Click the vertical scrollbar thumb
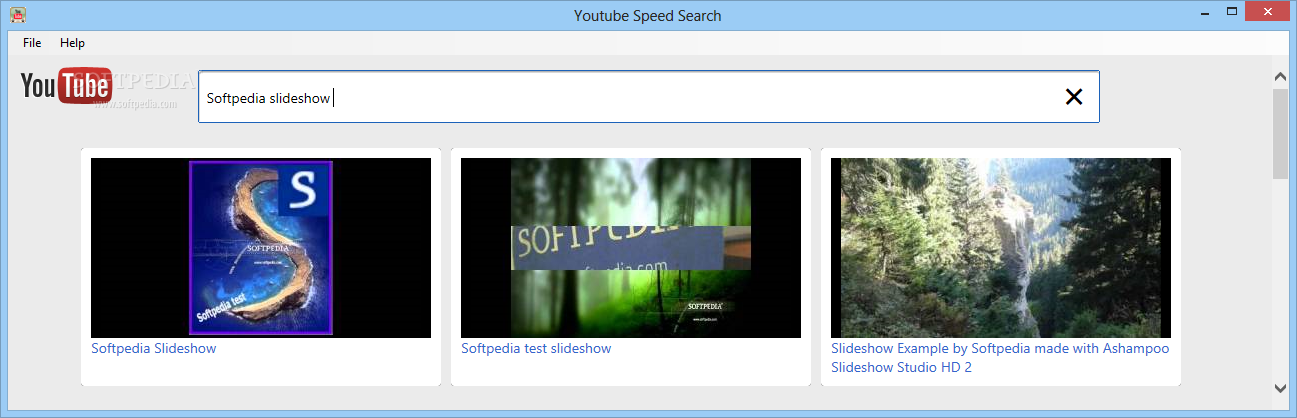1297x418 pixels. [1280, 133]
